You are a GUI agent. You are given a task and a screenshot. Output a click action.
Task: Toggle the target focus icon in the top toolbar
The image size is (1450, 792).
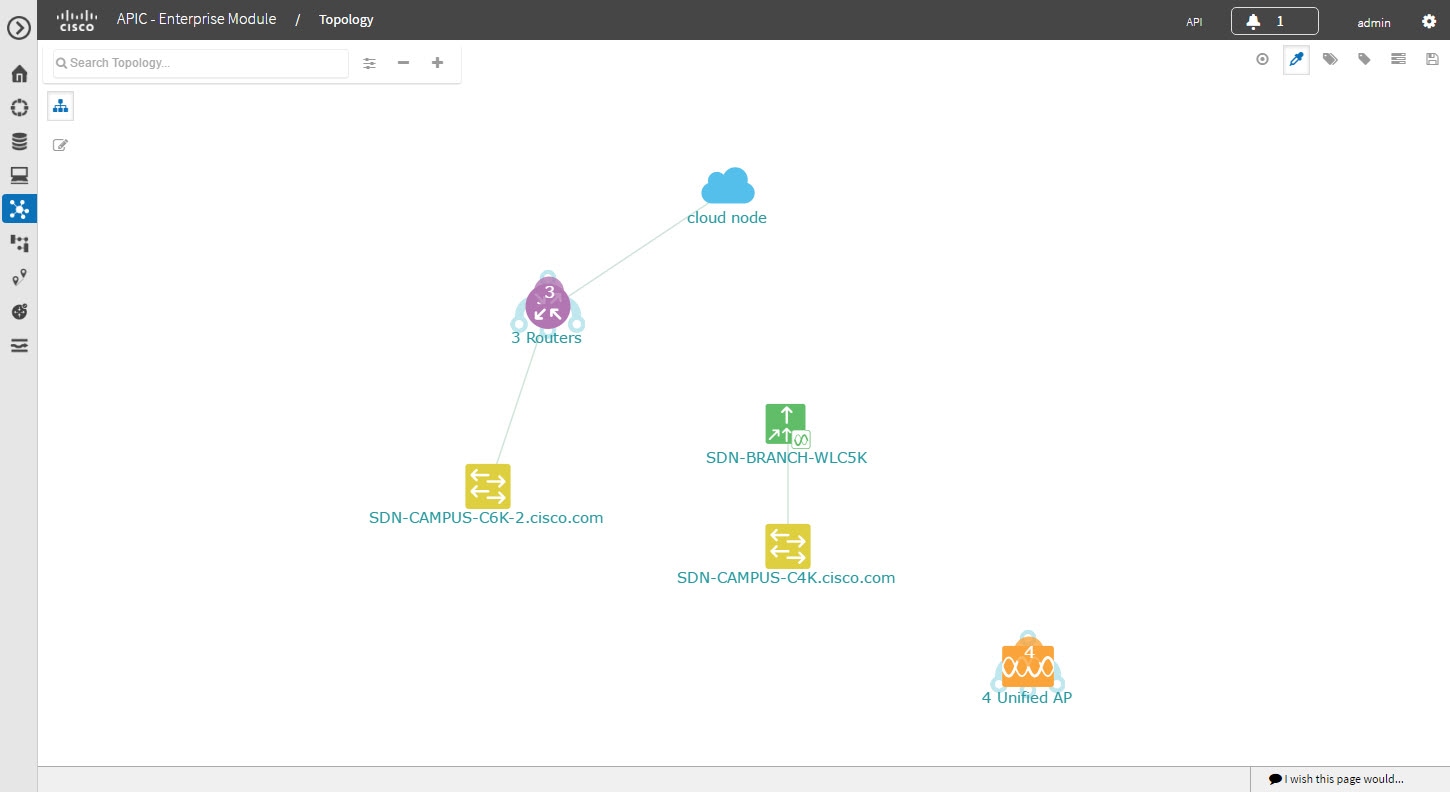(x=1262, y=59)
